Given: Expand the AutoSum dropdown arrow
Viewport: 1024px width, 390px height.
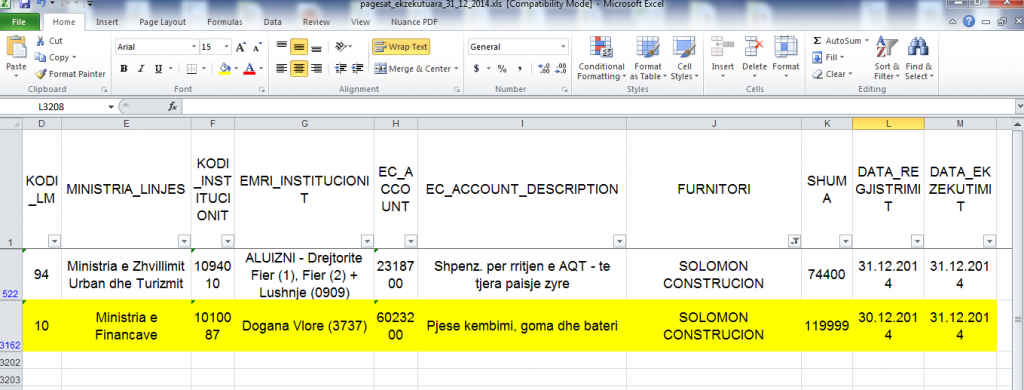Looking at the screenshot, I should coord(867,41).
